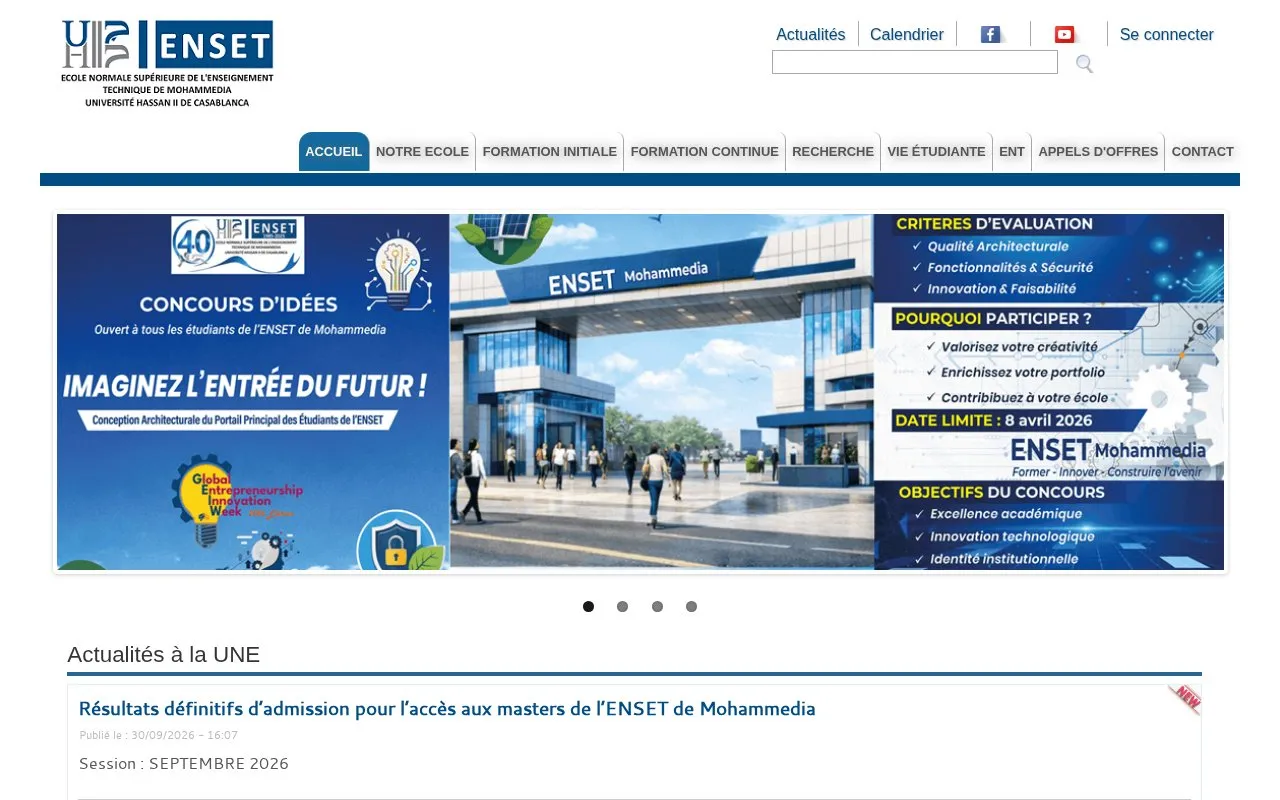The height and width of the screenshot is (800, 1280).
Task: Open the APPELS D'OFFRES menu
Action: tap(1098, 152)
